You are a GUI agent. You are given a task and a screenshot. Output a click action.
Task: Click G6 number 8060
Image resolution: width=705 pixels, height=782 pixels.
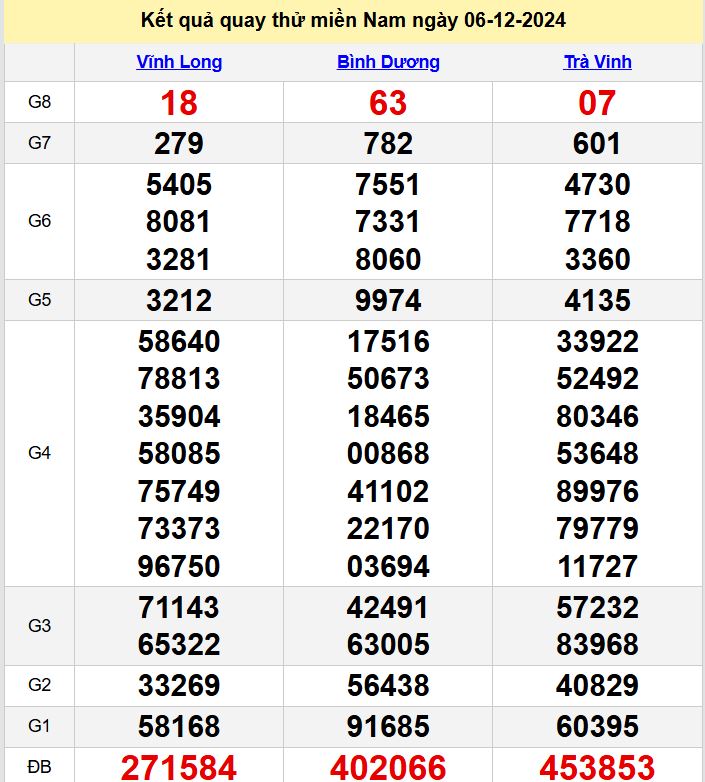388,259
